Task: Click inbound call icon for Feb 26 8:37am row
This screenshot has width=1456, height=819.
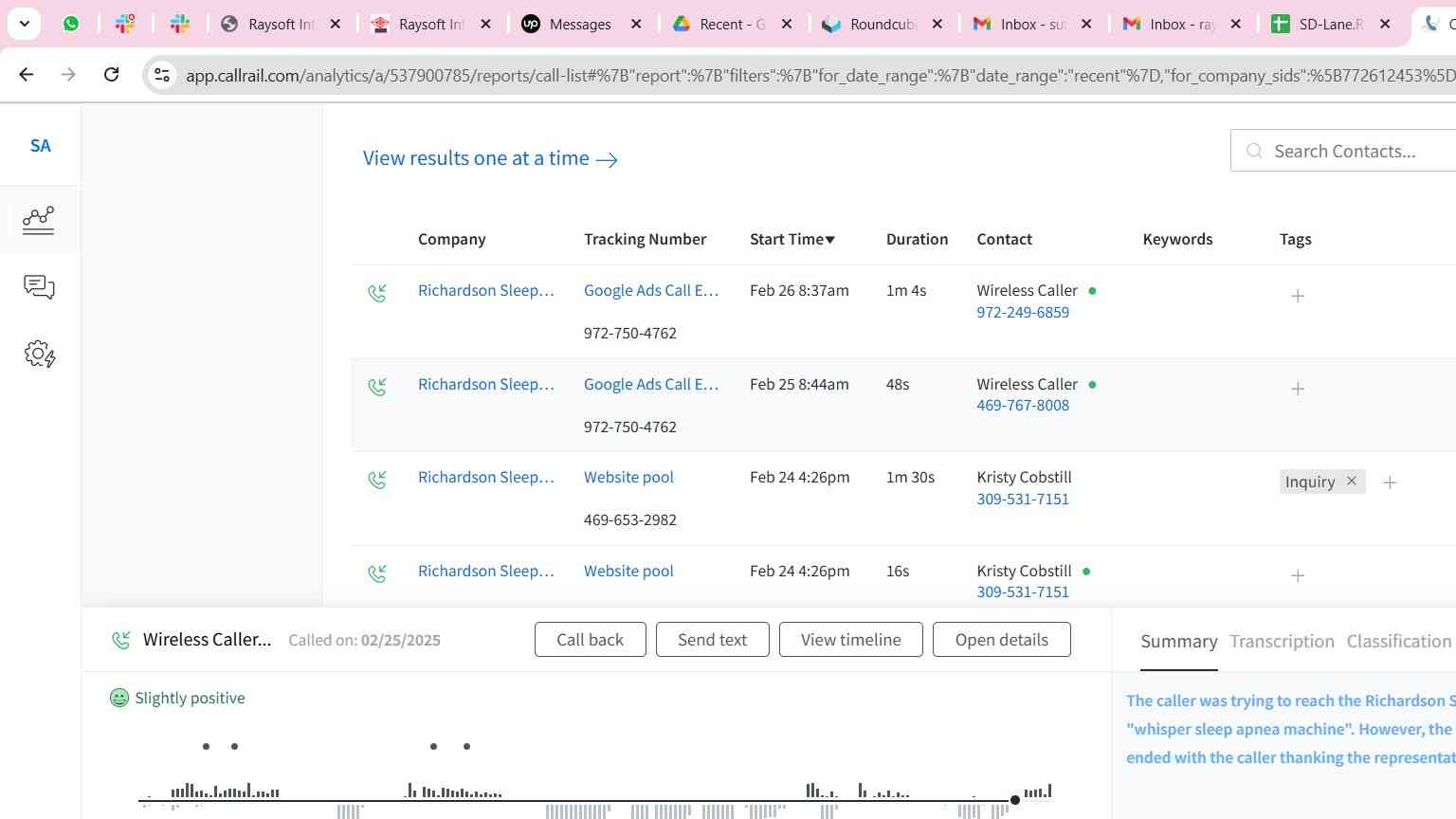Action: click(x=377, y=293)
